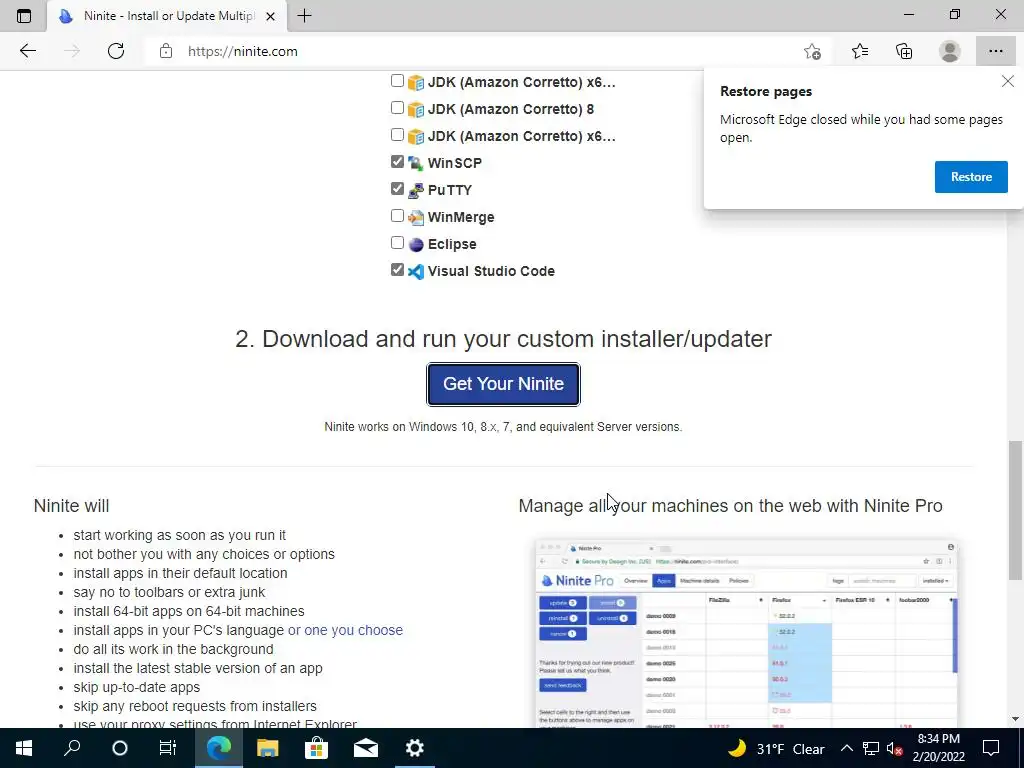The image size is (1024, 768).
Task: Show hidden system tray icons
Action: (x=846, y=748)
